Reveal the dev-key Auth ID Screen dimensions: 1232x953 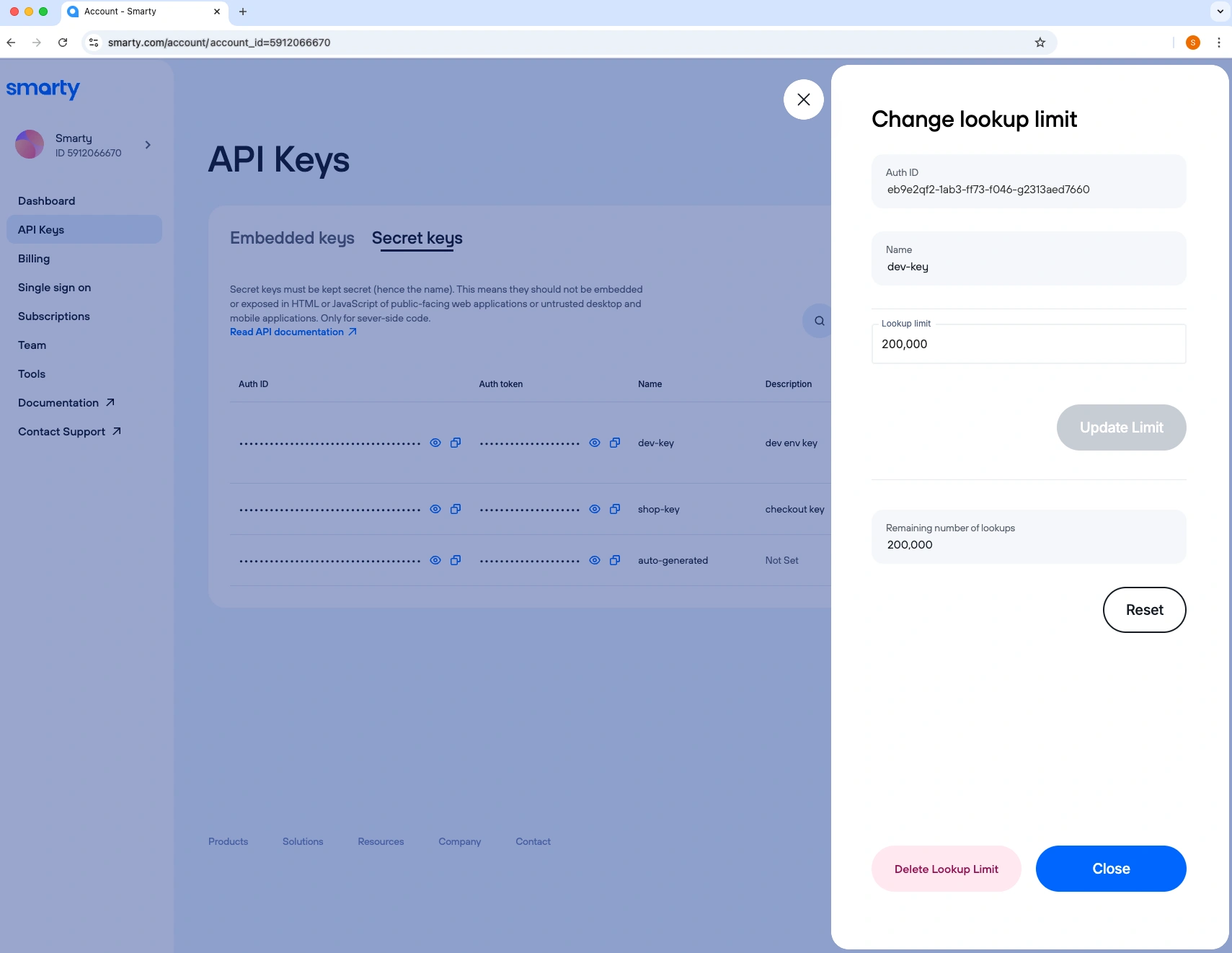point(436,443)
